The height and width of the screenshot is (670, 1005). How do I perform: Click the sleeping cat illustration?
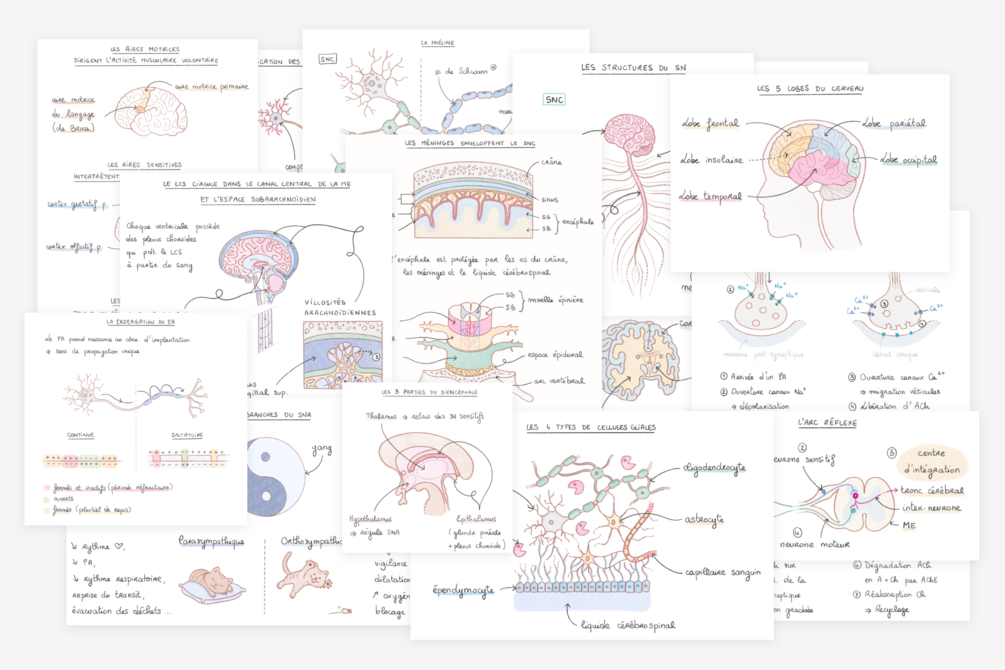coord(213,585)
